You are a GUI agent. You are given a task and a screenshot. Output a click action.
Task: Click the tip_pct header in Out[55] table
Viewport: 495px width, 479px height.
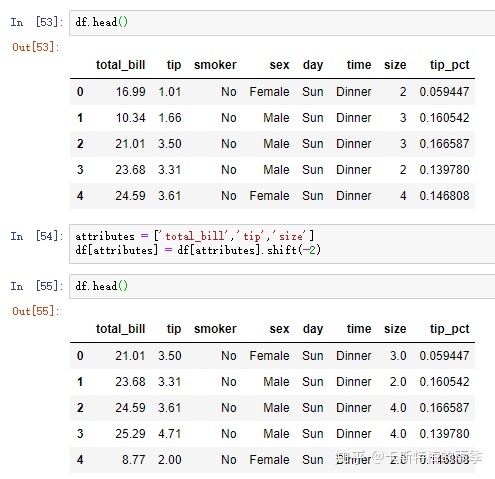[x=450, y=329]
